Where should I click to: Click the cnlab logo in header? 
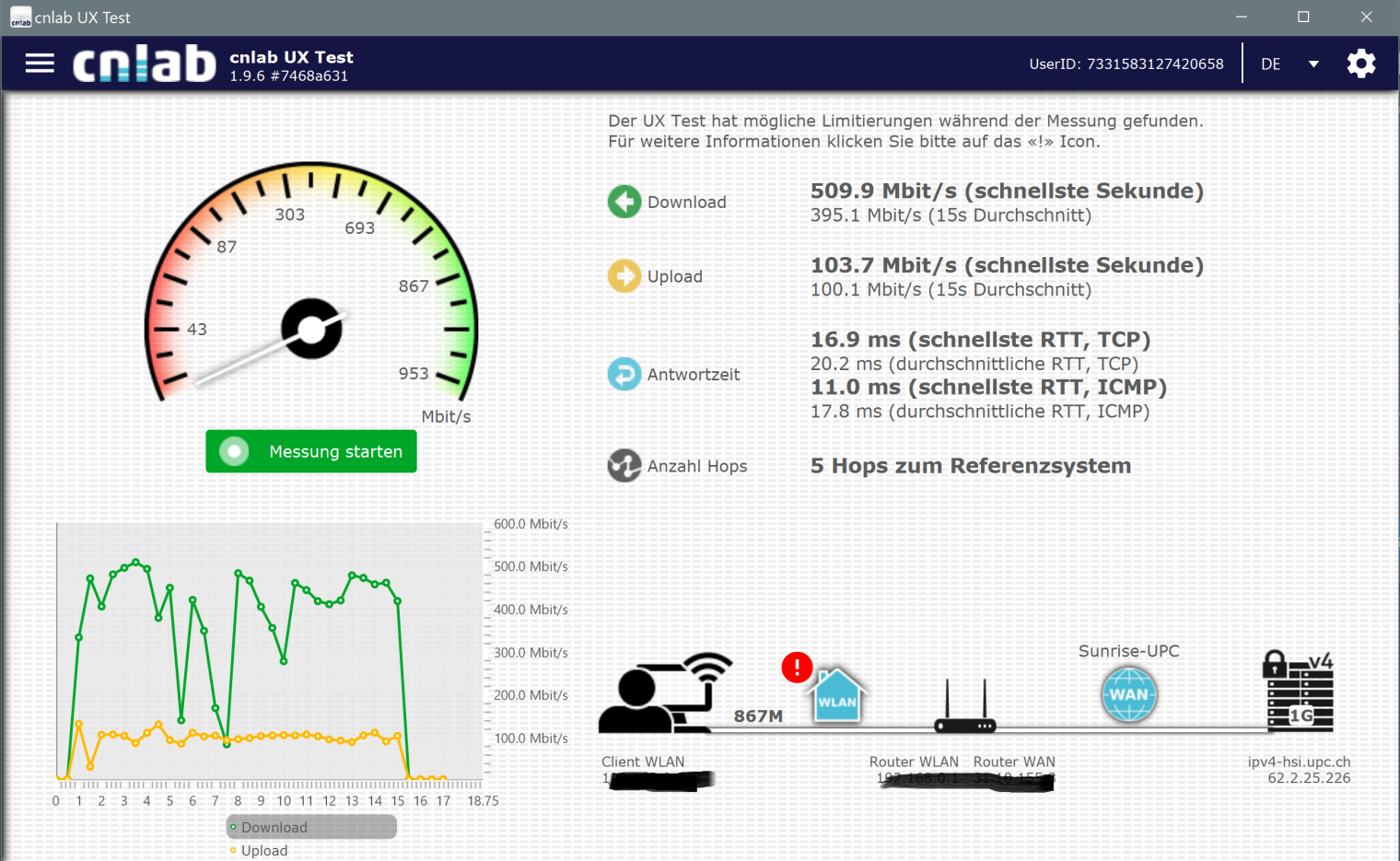point(144,64)
